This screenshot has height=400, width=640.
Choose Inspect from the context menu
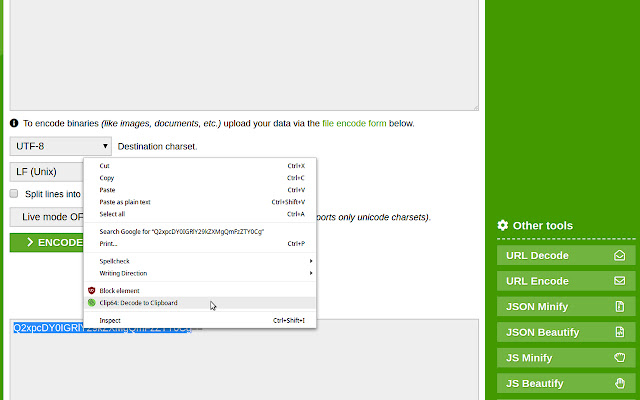[x=200, y=320]
